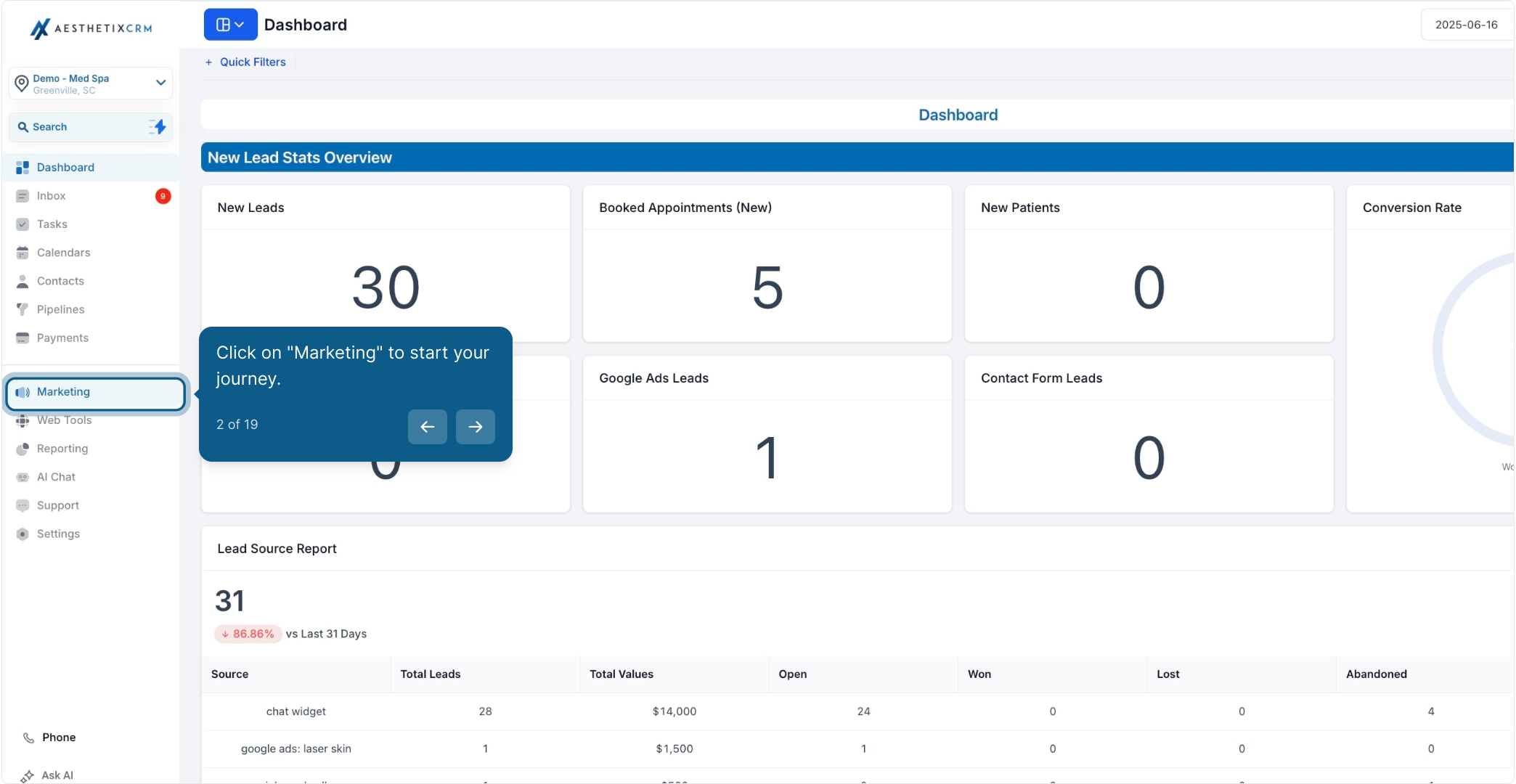Click the Lead Source Report heading
Screen dimensions: 1516x784
[x=277, y=549]
